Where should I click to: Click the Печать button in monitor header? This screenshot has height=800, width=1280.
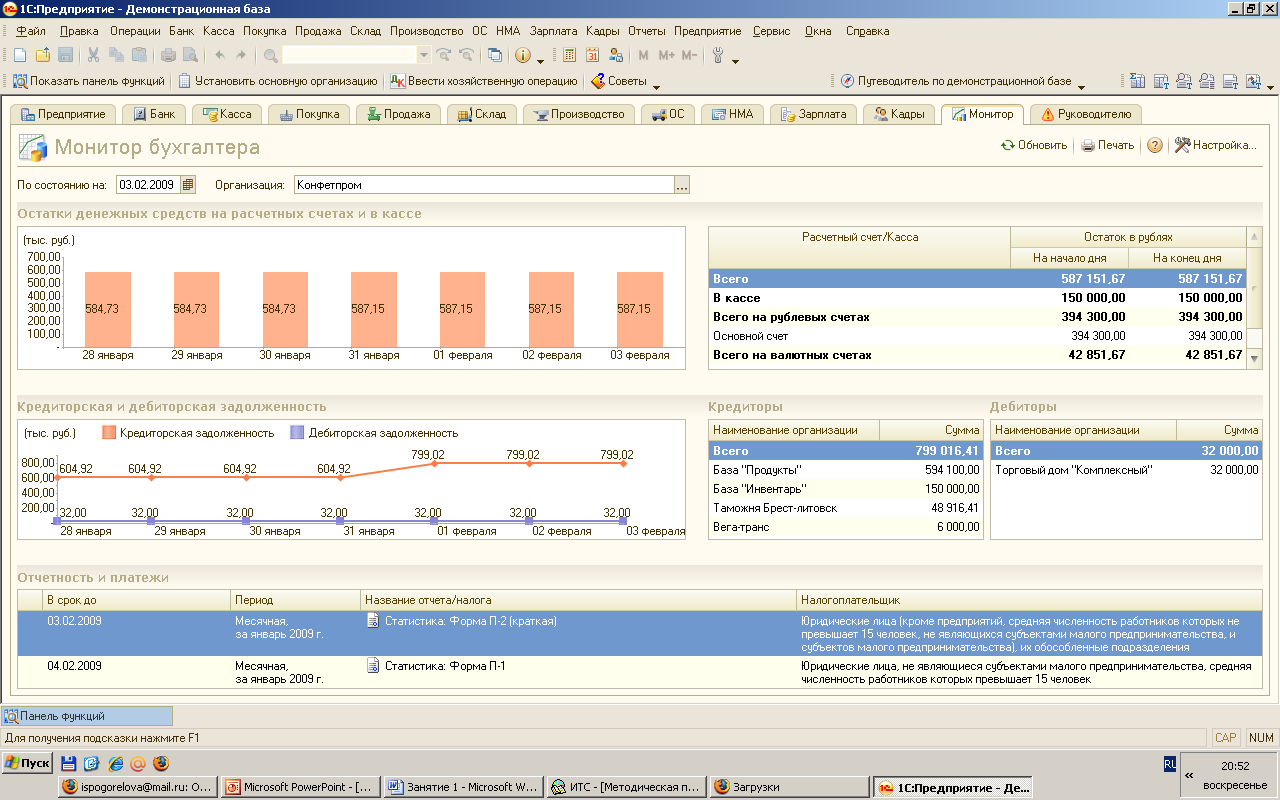click(1108, 145)
